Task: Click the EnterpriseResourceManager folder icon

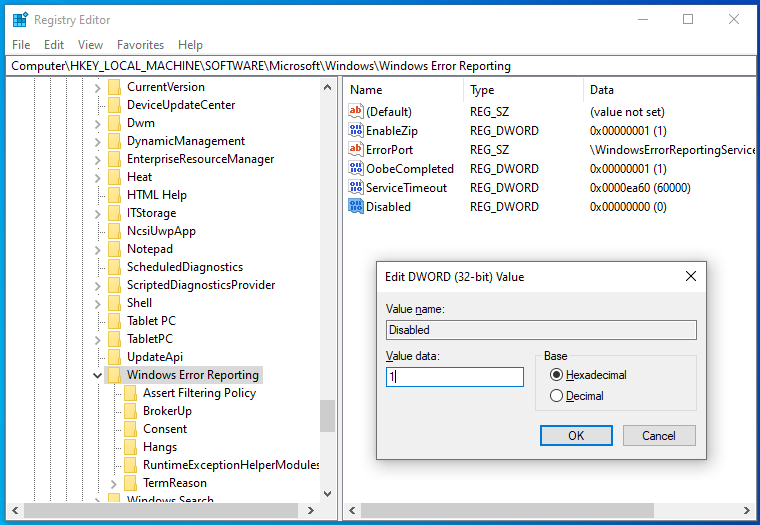Action: point(114,159)
